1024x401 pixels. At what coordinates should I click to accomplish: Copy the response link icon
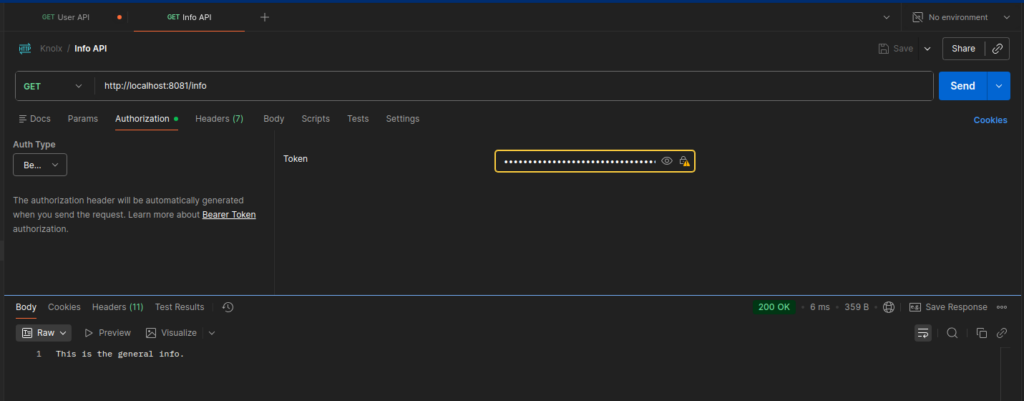[x=1002, y=333]
